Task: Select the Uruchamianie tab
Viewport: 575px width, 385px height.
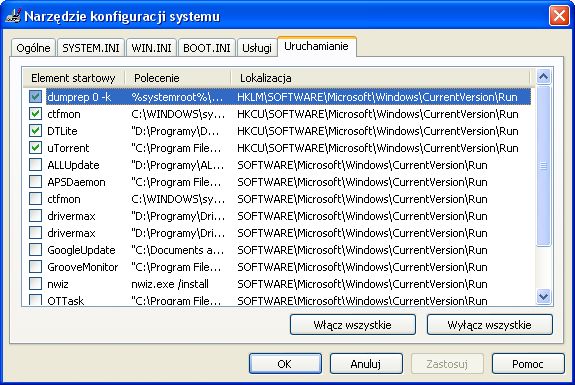Action: point(316,46)
